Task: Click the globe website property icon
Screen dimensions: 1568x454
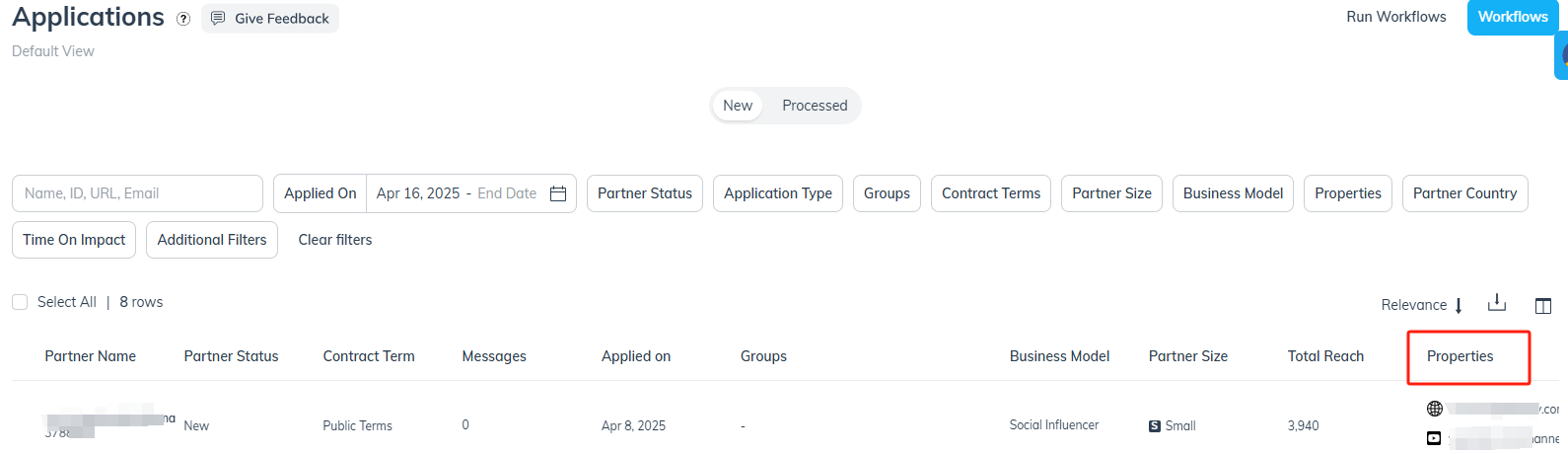Action: [1435, 409]
